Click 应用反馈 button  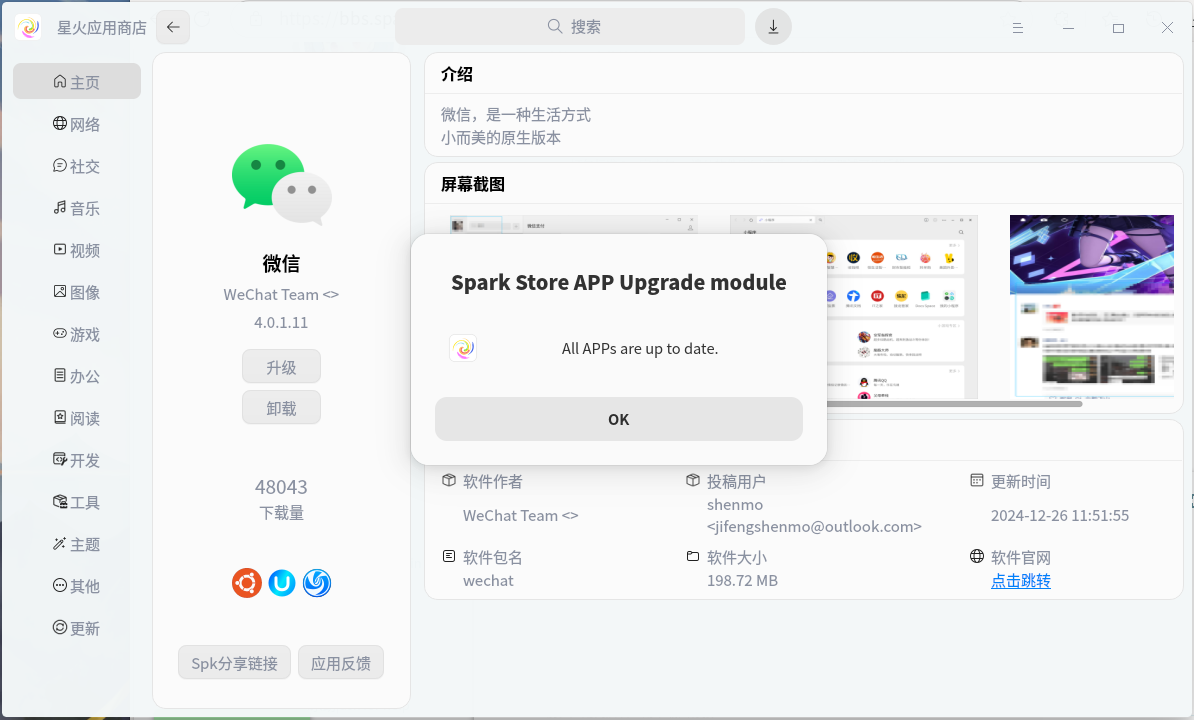pos(340,663)
